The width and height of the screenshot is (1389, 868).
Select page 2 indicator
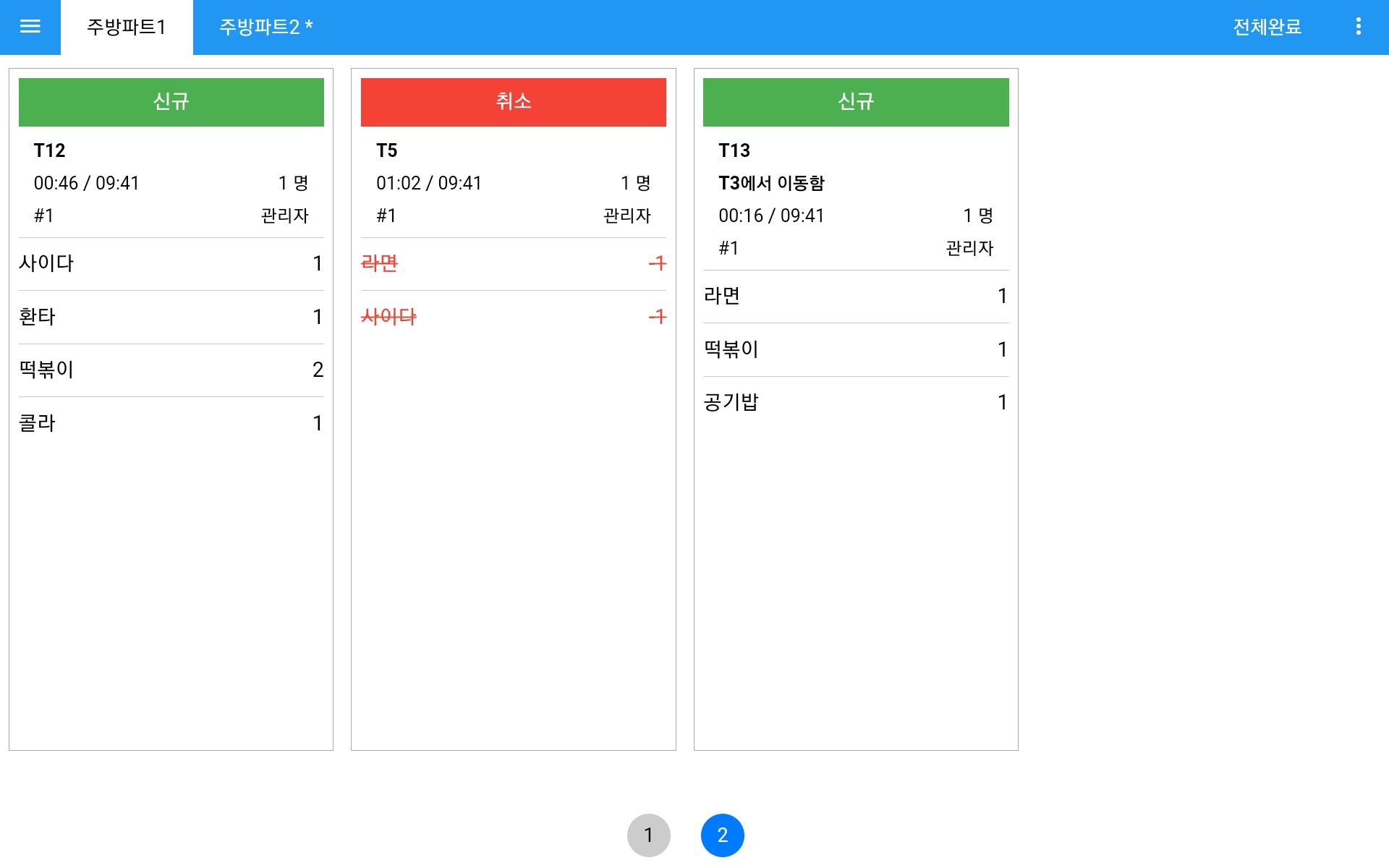click(x=723, y=835)
